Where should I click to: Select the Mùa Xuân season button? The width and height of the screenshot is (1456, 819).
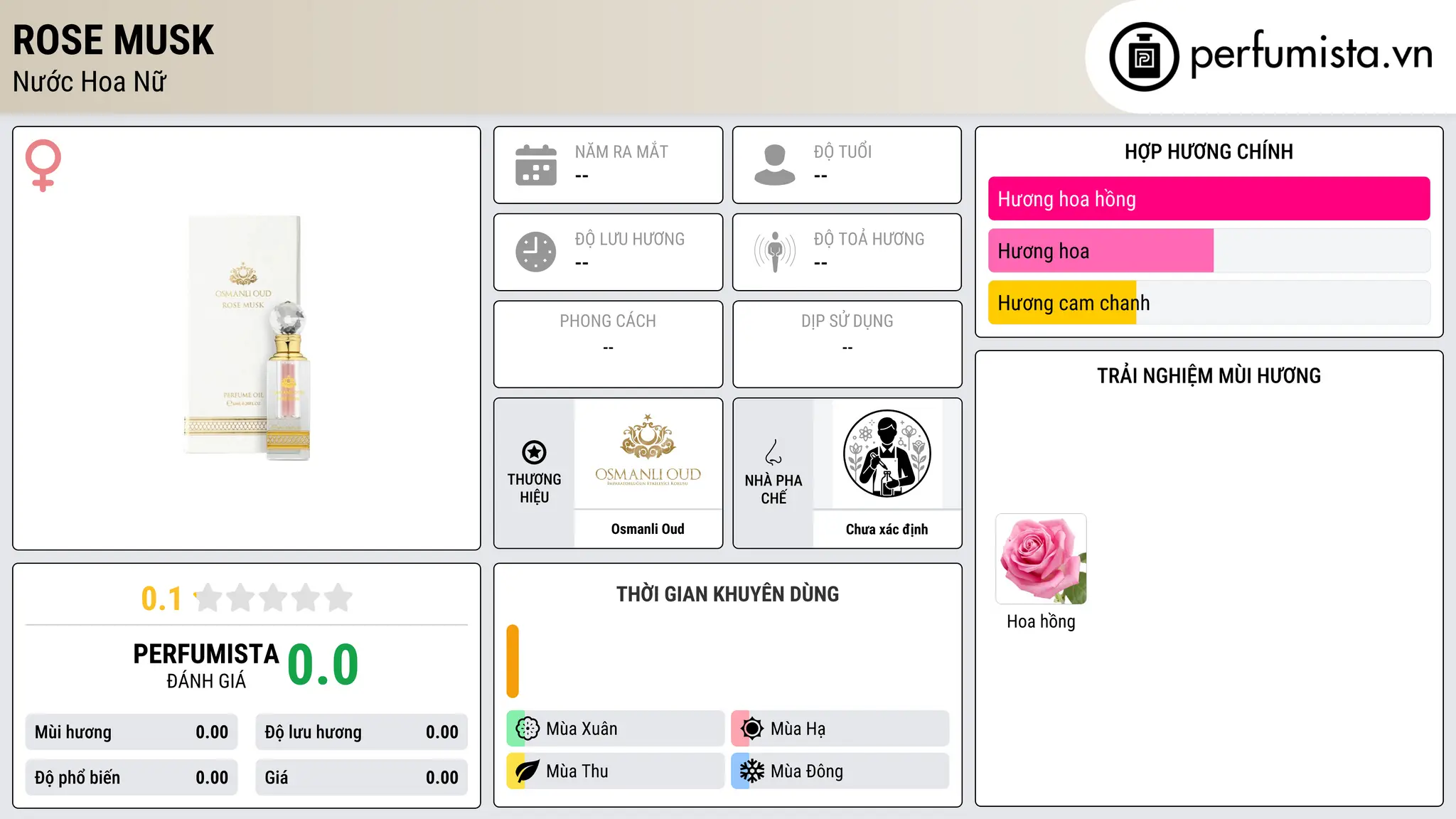[616, 729]
